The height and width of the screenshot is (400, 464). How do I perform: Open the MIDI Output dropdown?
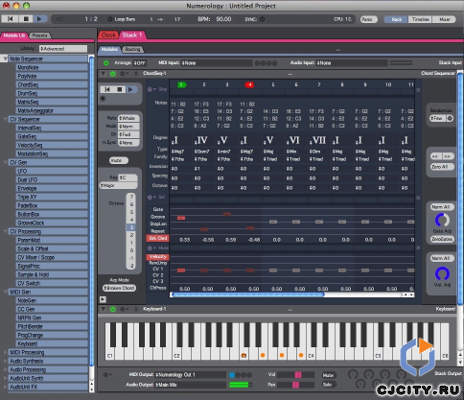[190, 375]
